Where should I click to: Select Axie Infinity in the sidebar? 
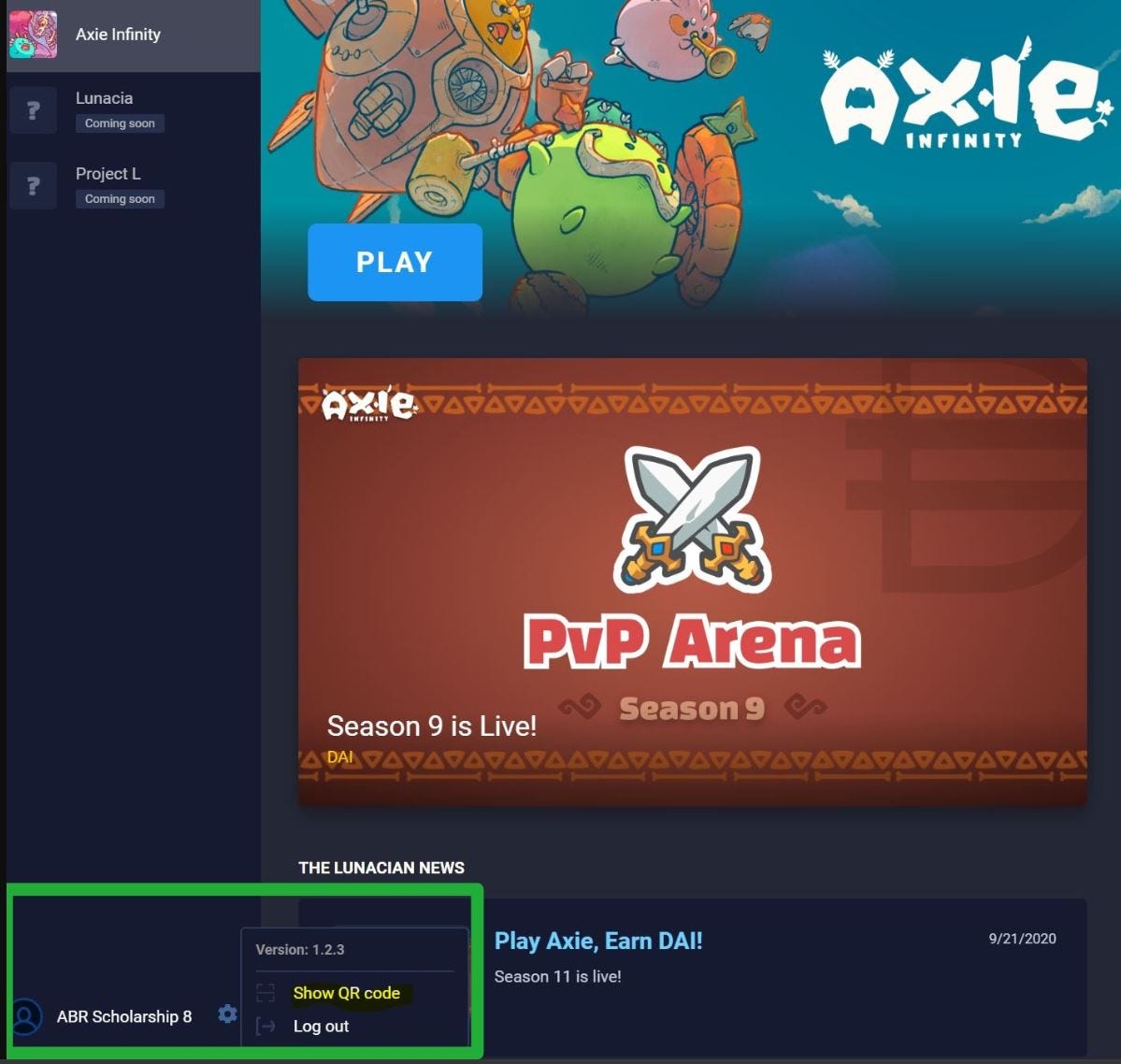pos(133,35)
